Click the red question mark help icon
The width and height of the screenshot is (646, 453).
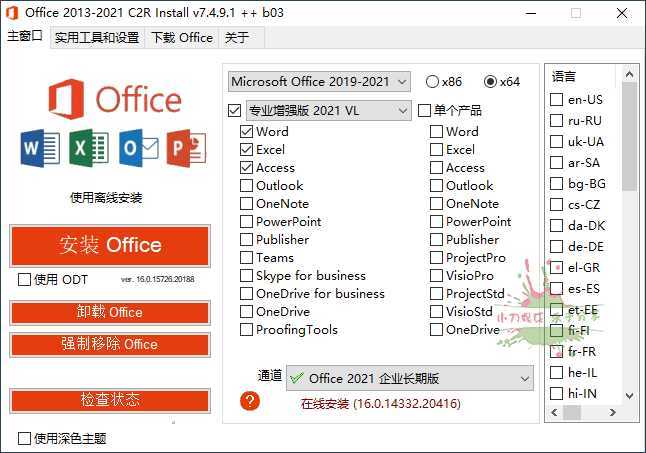[250, 401]
